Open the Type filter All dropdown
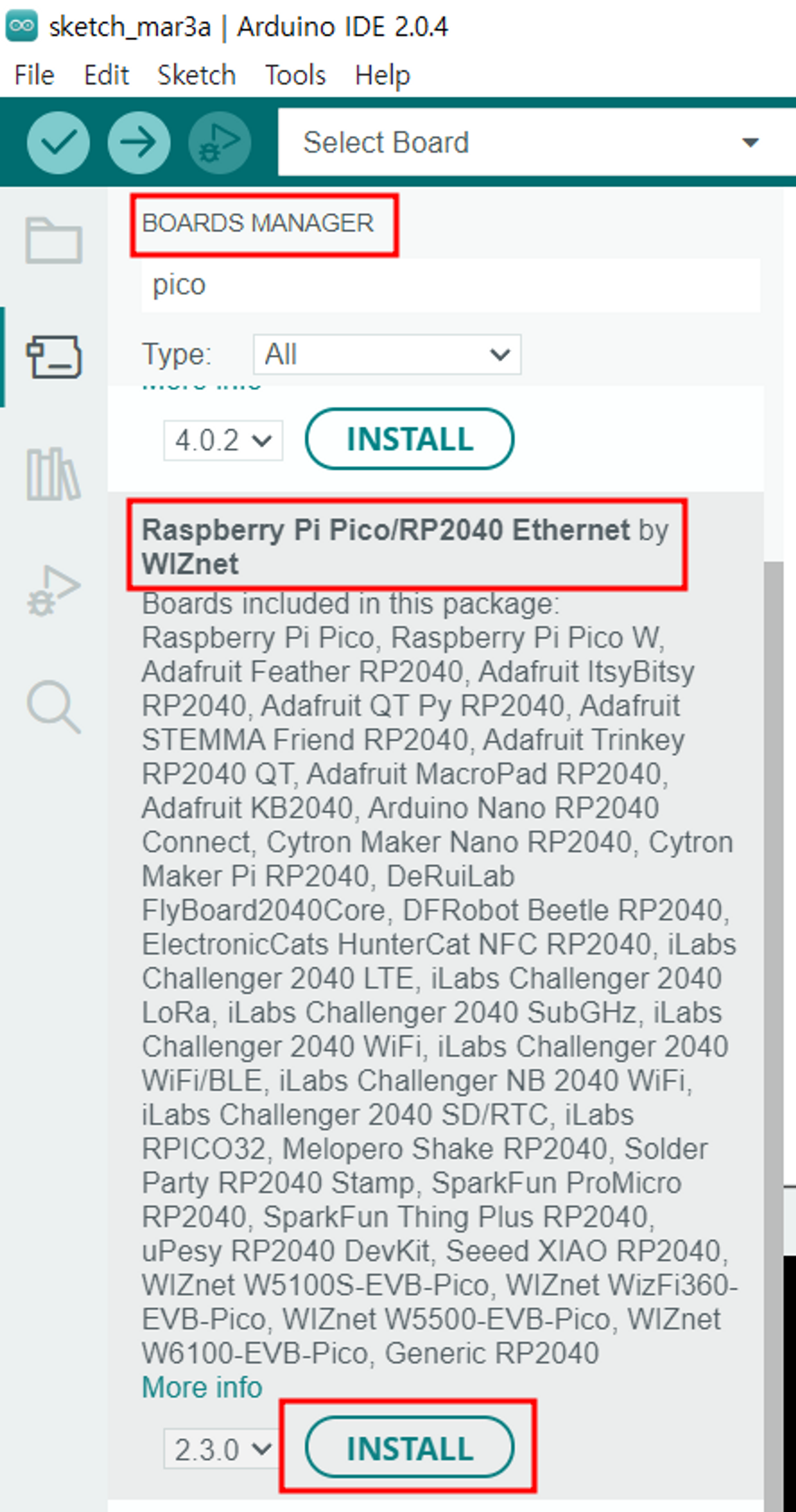 pos(387,354)
